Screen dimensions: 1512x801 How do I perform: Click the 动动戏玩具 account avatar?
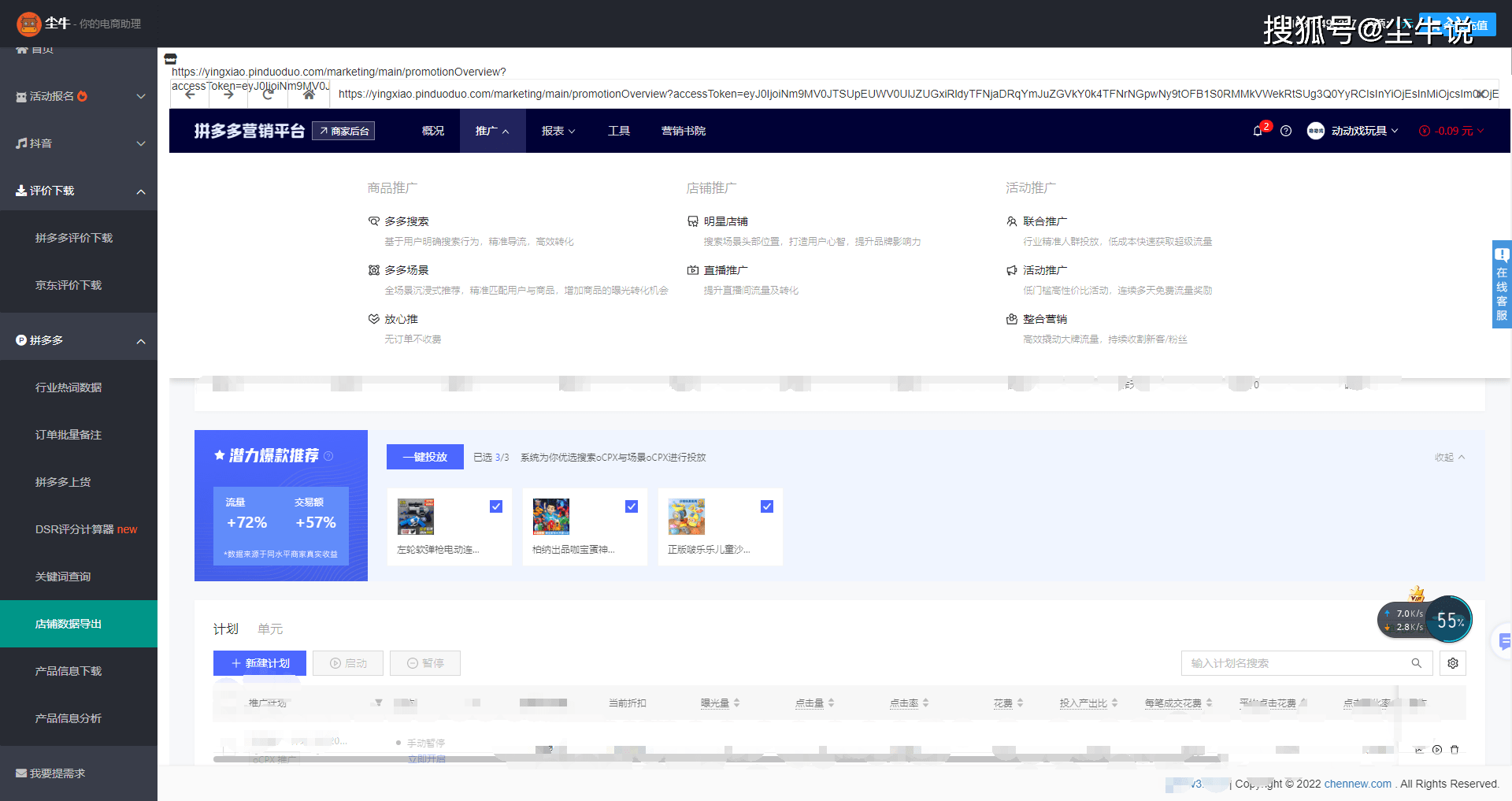[x=1316, y=131]
